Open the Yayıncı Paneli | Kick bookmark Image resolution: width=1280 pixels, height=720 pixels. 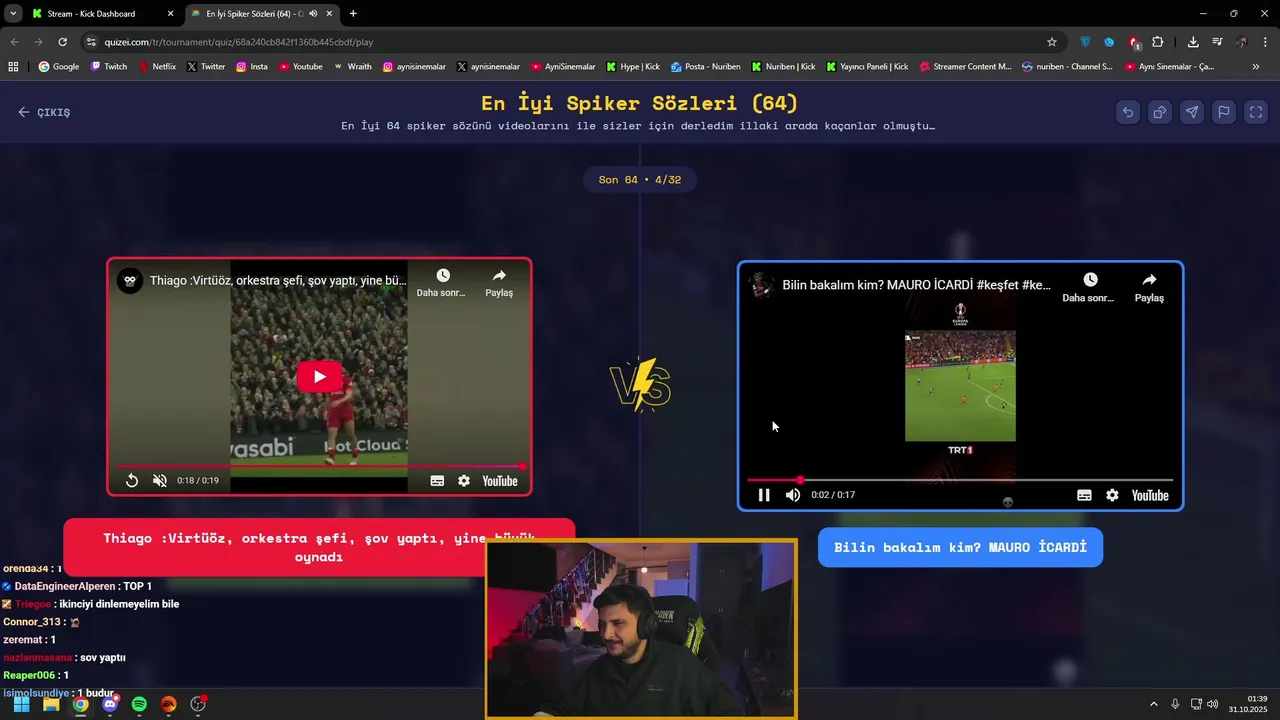coord(866,67)
